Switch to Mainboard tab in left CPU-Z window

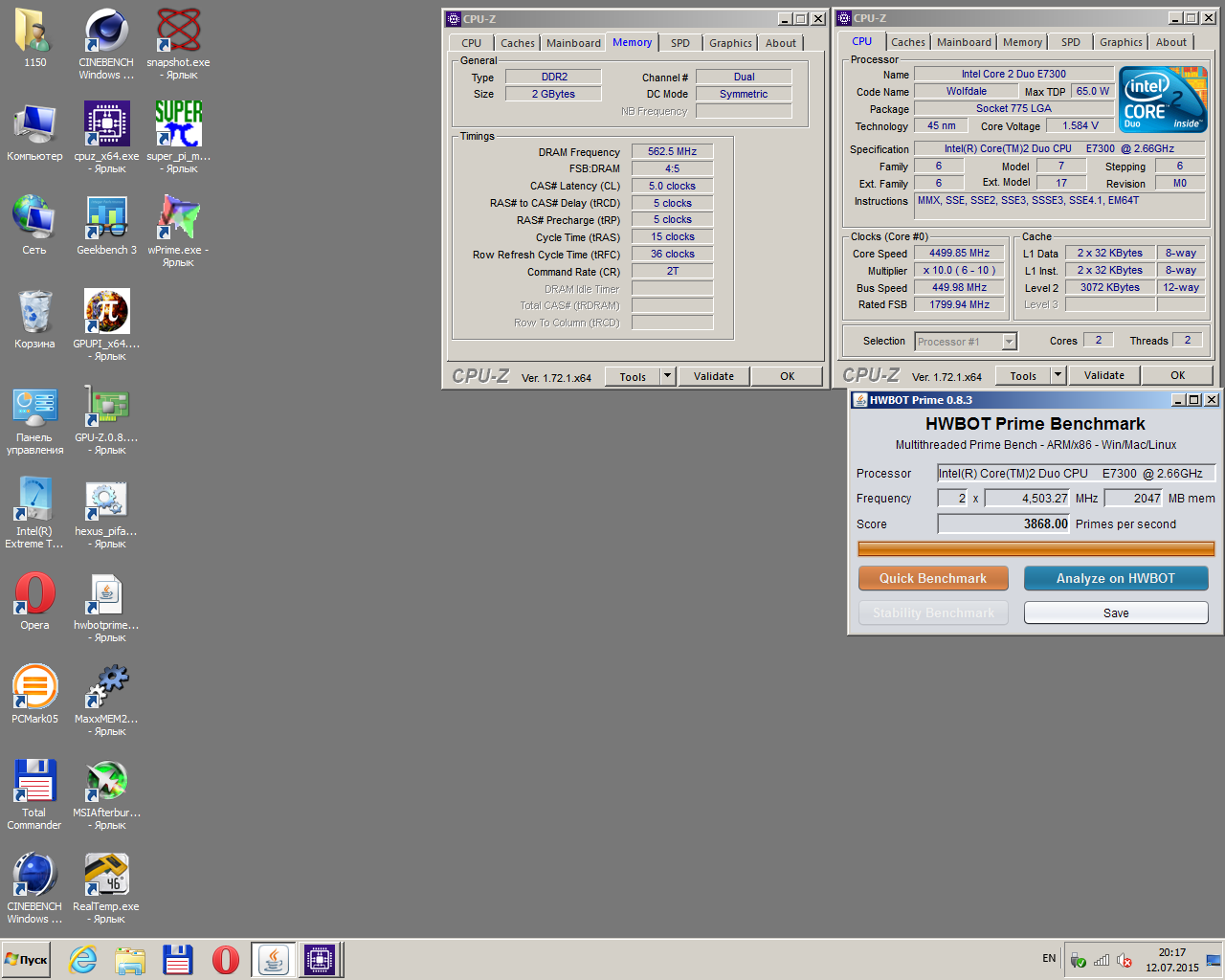click(x=573, y=43)
